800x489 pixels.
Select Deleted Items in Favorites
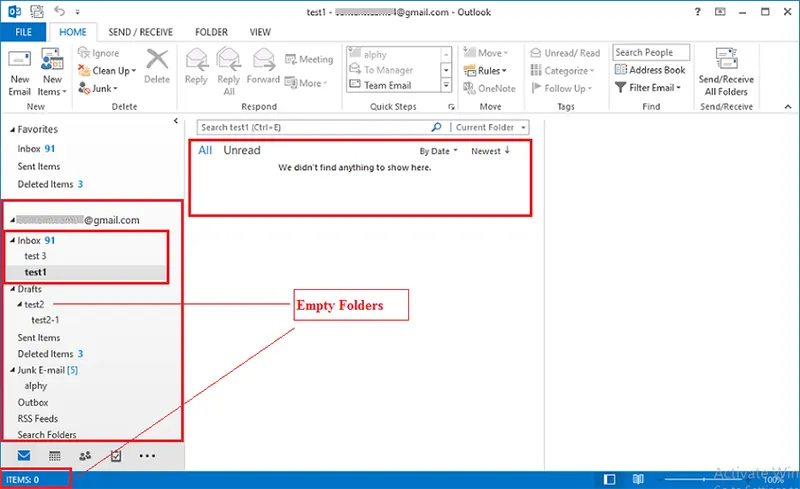[x=45, y=184]
